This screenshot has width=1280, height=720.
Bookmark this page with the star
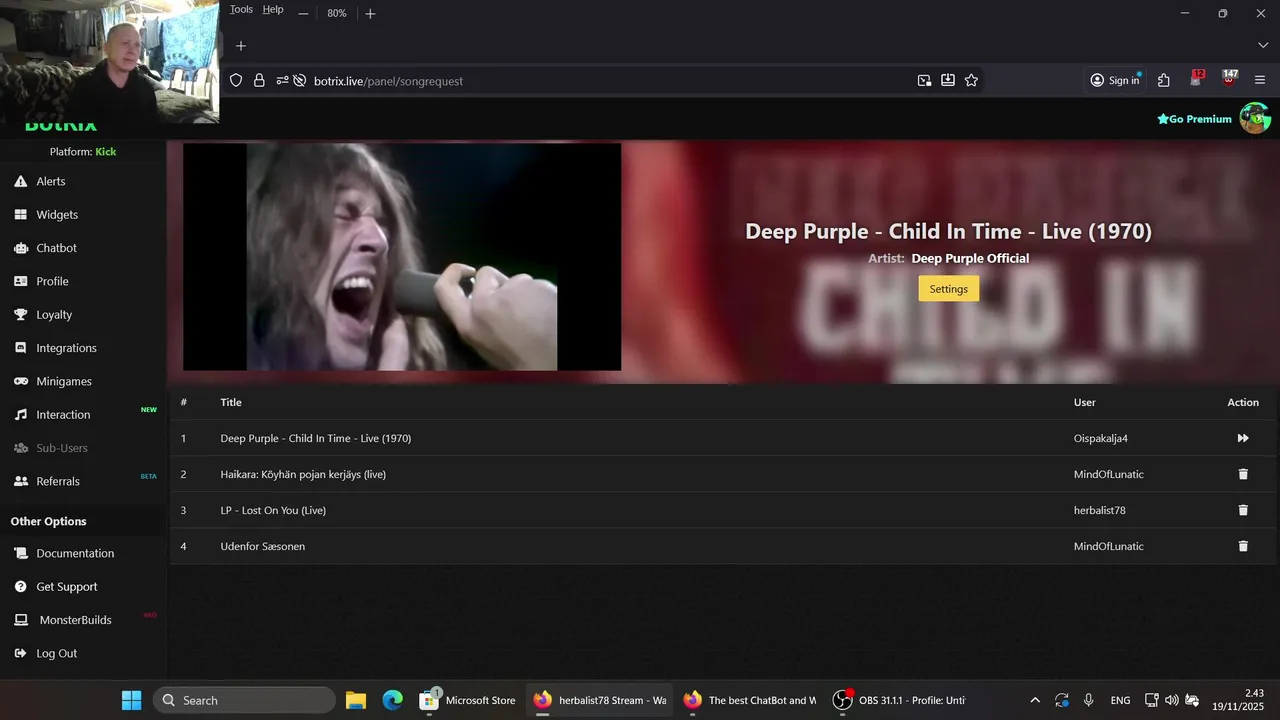coord(971,80)
